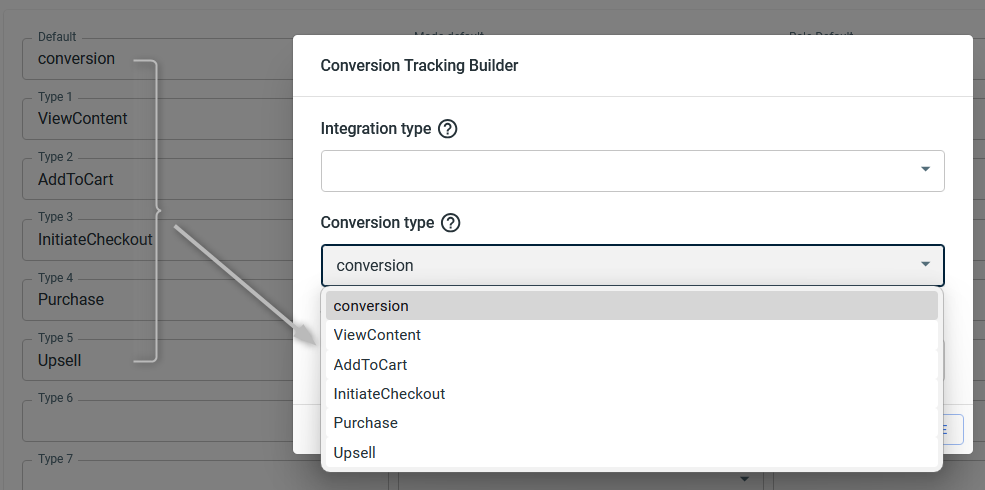985x490 pixels.
Task: Click the empty Type 7 field
Action: point(157,475)
